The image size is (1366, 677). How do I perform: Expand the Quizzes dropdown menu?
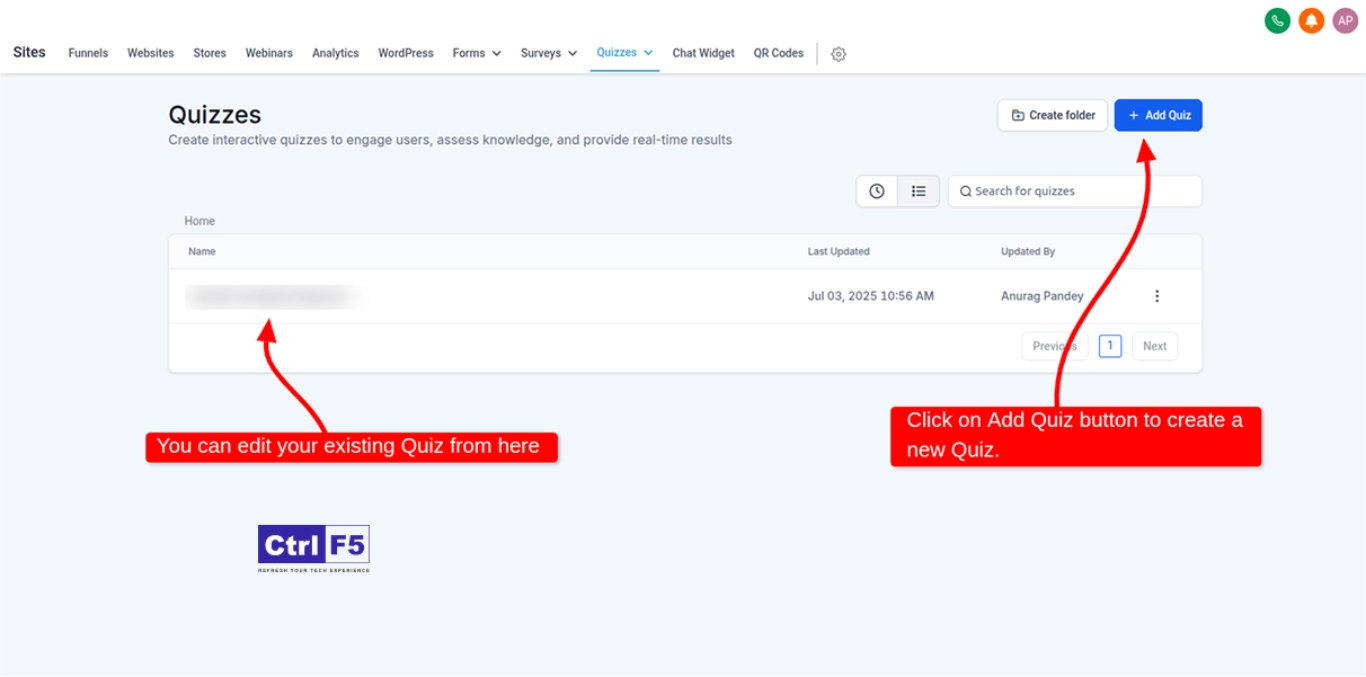tap(624, 52)
